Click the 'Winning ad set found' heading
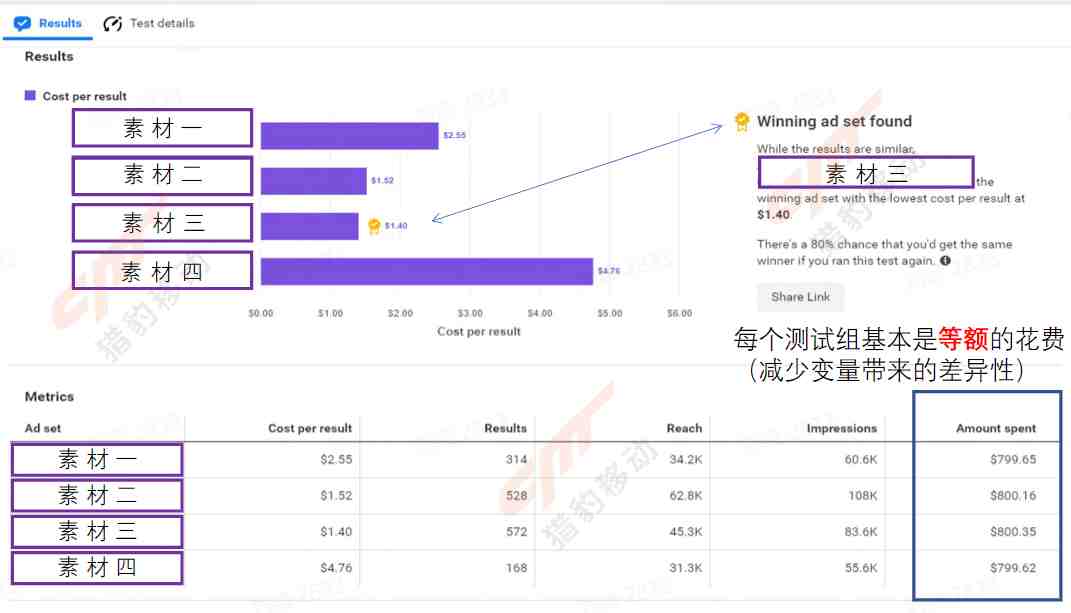The image size is (1071, 613). 834,122
